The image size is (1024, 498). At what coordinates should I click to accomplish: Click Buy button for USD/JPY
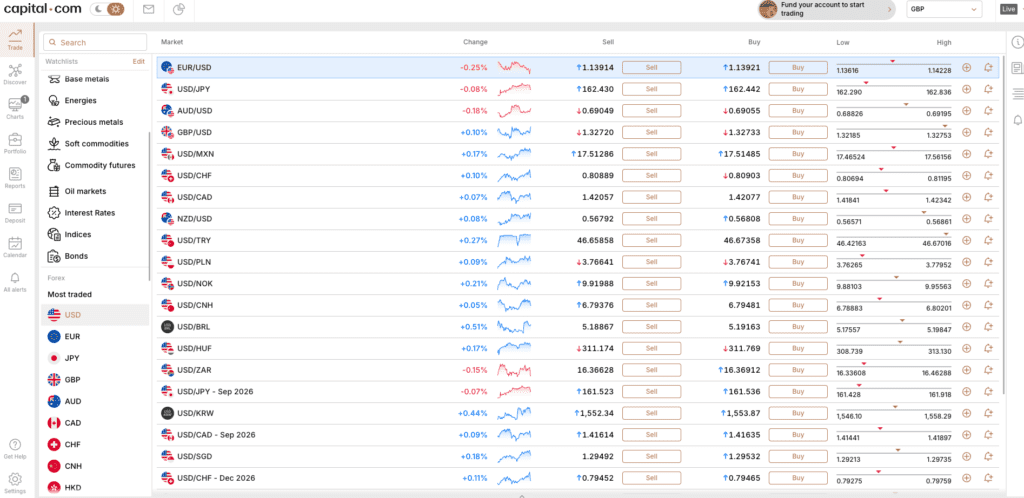click(798, 89)
